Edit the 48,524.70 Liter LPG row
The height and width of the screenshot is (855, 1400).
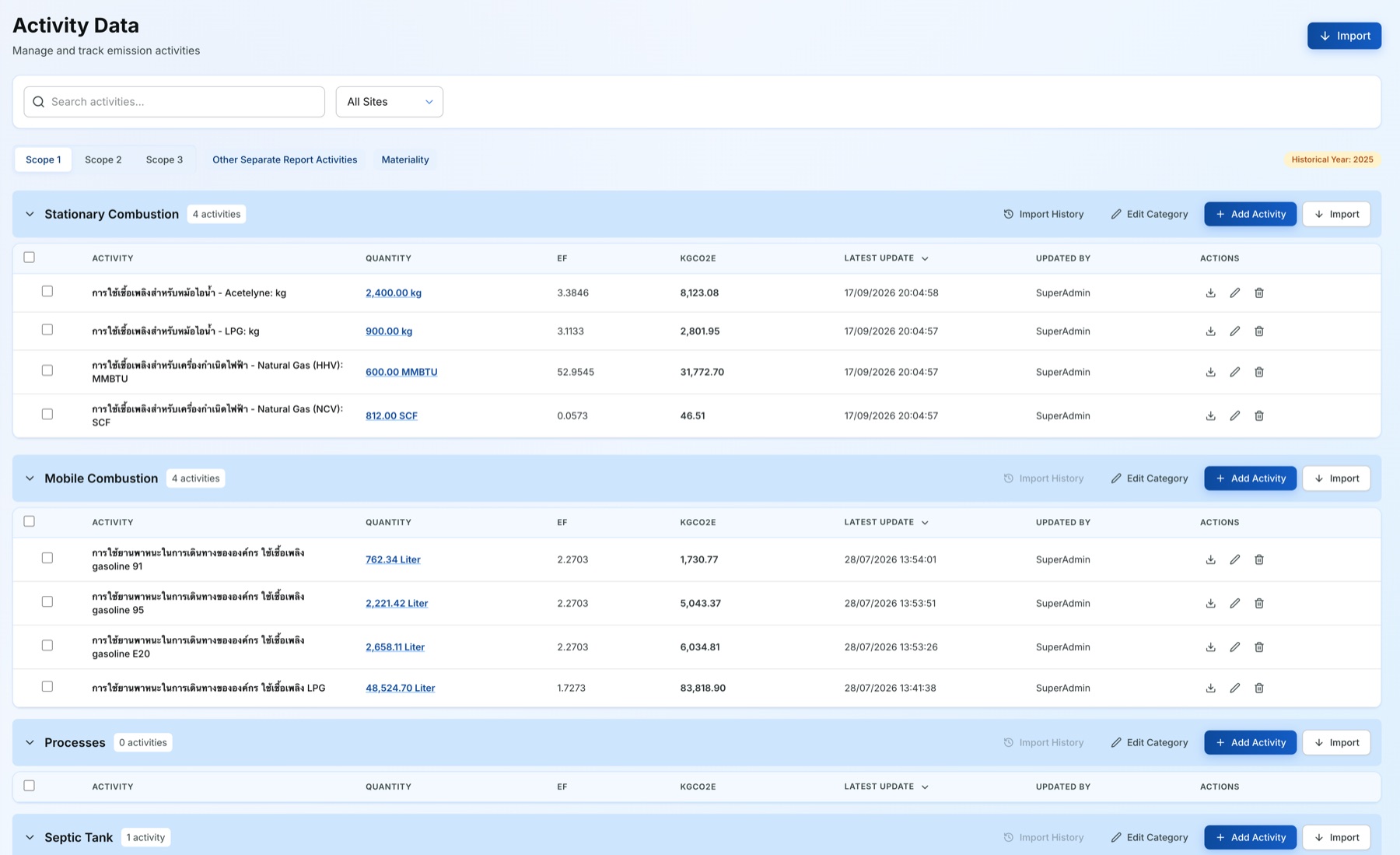click(1234, 688)
